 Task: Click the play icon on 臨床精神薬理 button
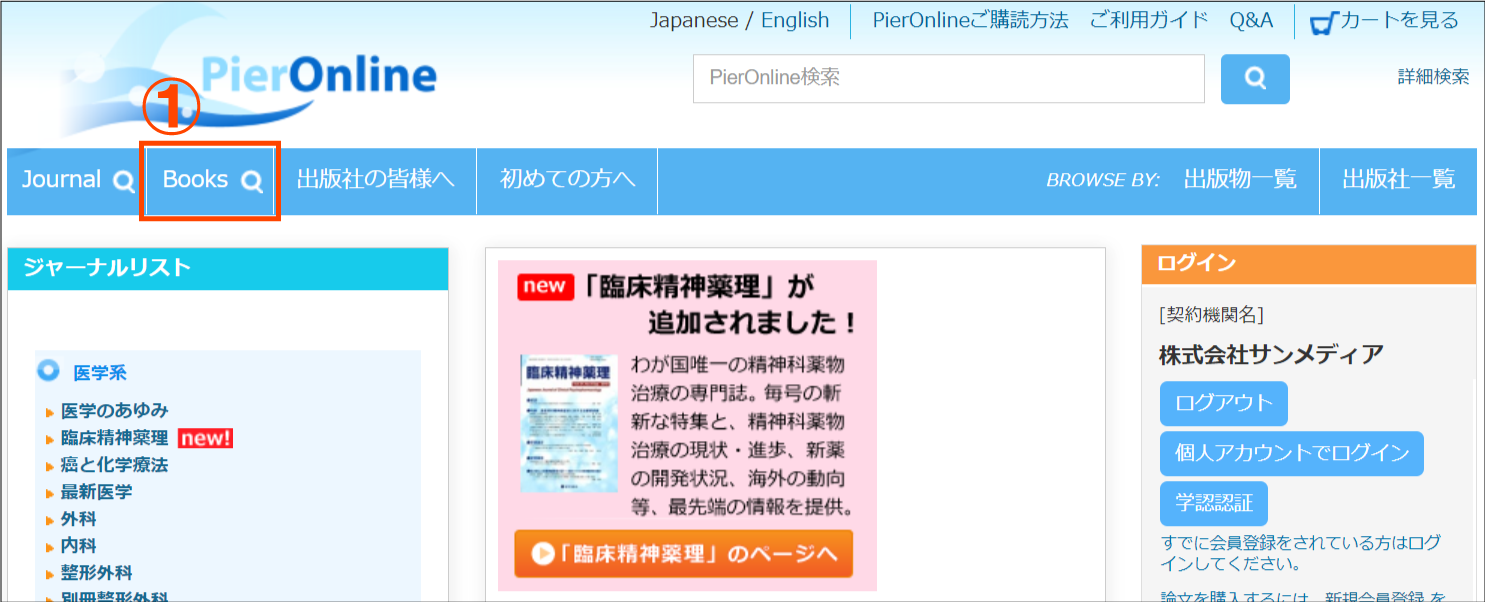[x=543, y=553]
